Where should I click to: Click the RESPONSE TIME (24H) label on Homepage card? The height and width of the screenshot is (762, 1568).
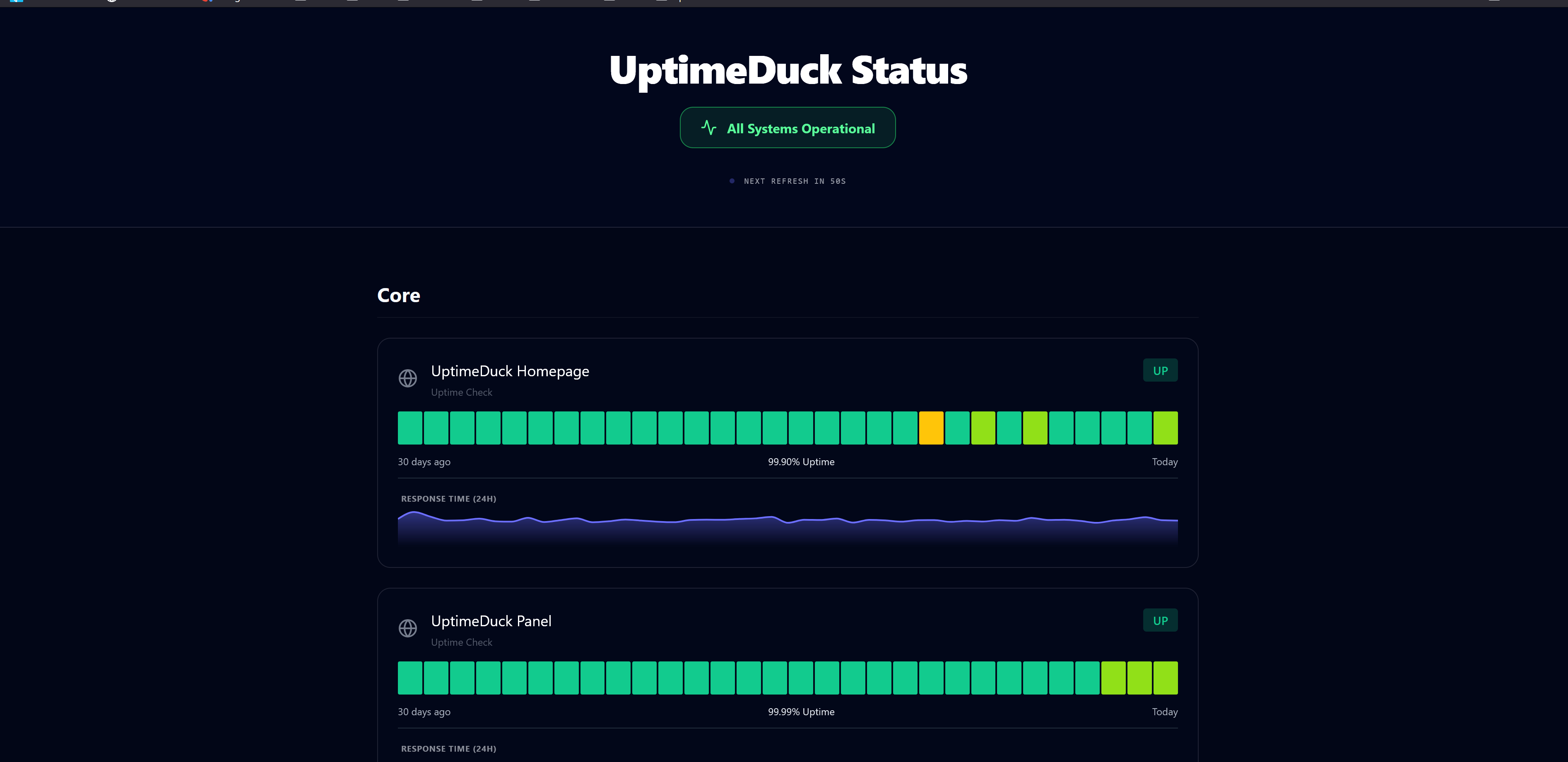click(448, 498)
